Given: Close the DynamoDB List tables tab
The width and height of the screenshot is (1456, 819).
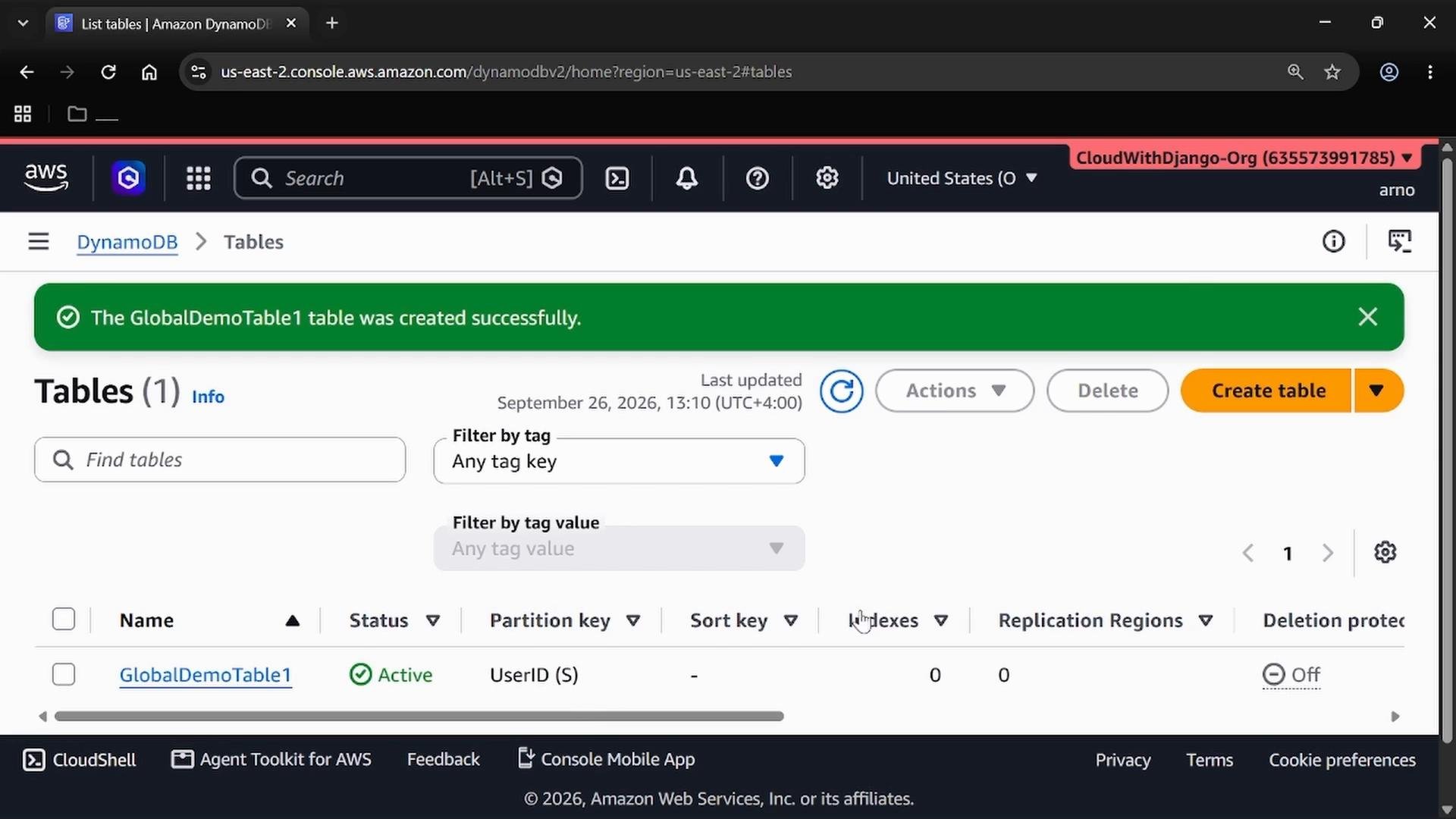Looking at the screenshot, I should 291,23.
